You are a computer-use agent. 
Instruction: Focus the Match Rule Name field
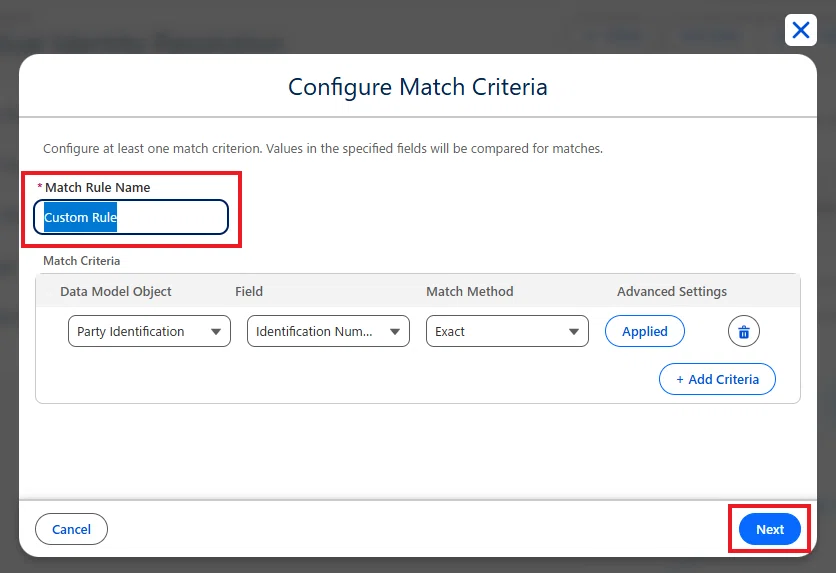[x=131, y=217]
